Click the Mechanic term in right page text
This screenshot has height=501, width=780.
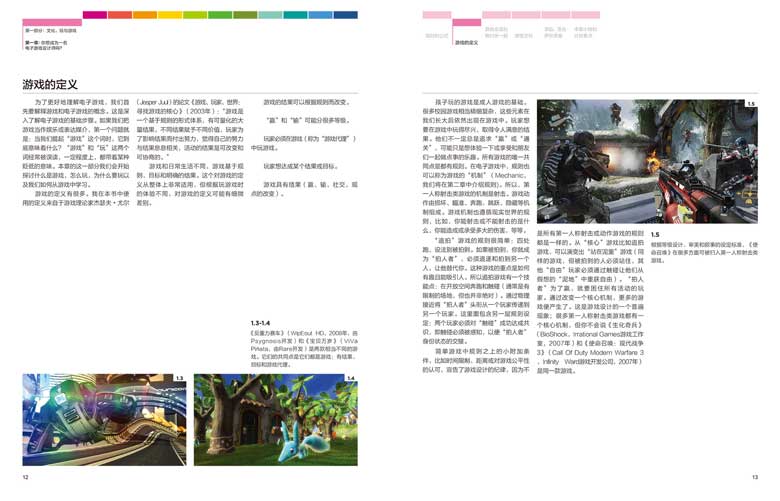510,176
